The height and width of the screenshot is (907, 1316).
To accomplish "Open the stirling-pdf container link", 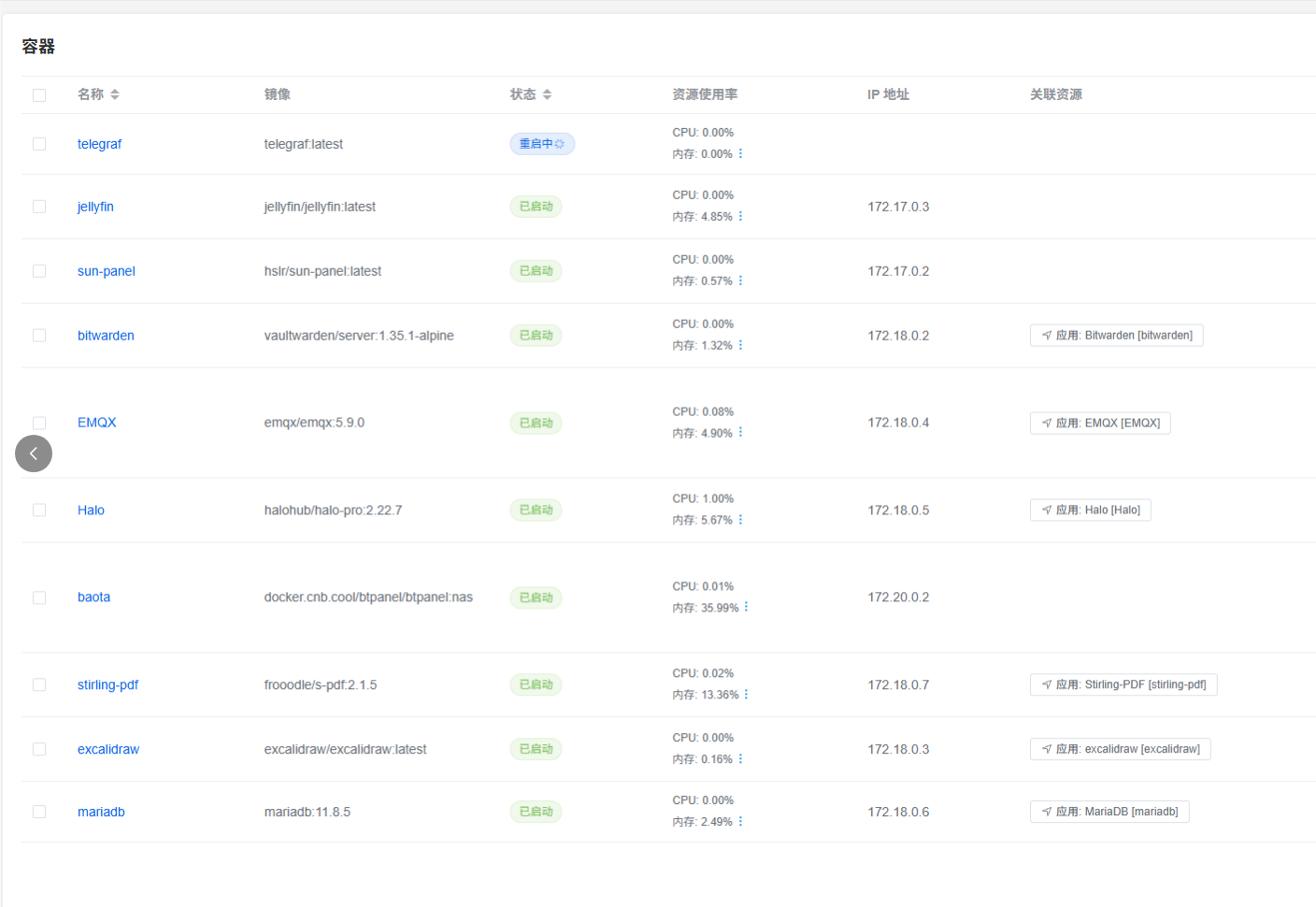I will click(x=107, y=684).
